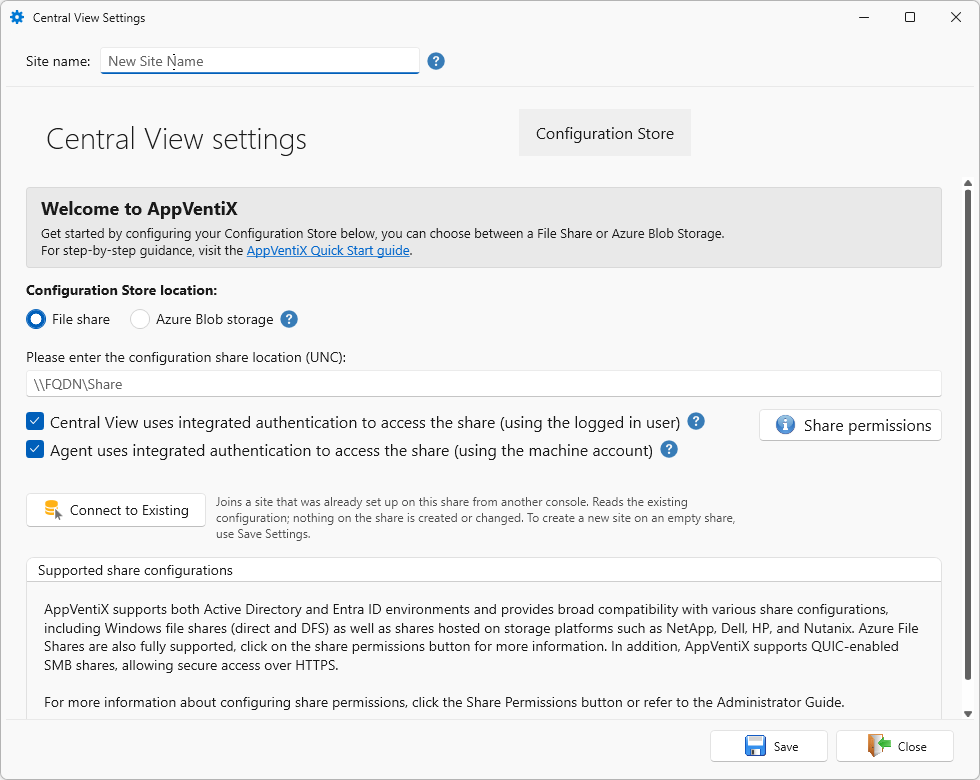Screen dimensions: 980x780
Task: Minimize the Central View Settings window
Action: click(x=864, y=18)
